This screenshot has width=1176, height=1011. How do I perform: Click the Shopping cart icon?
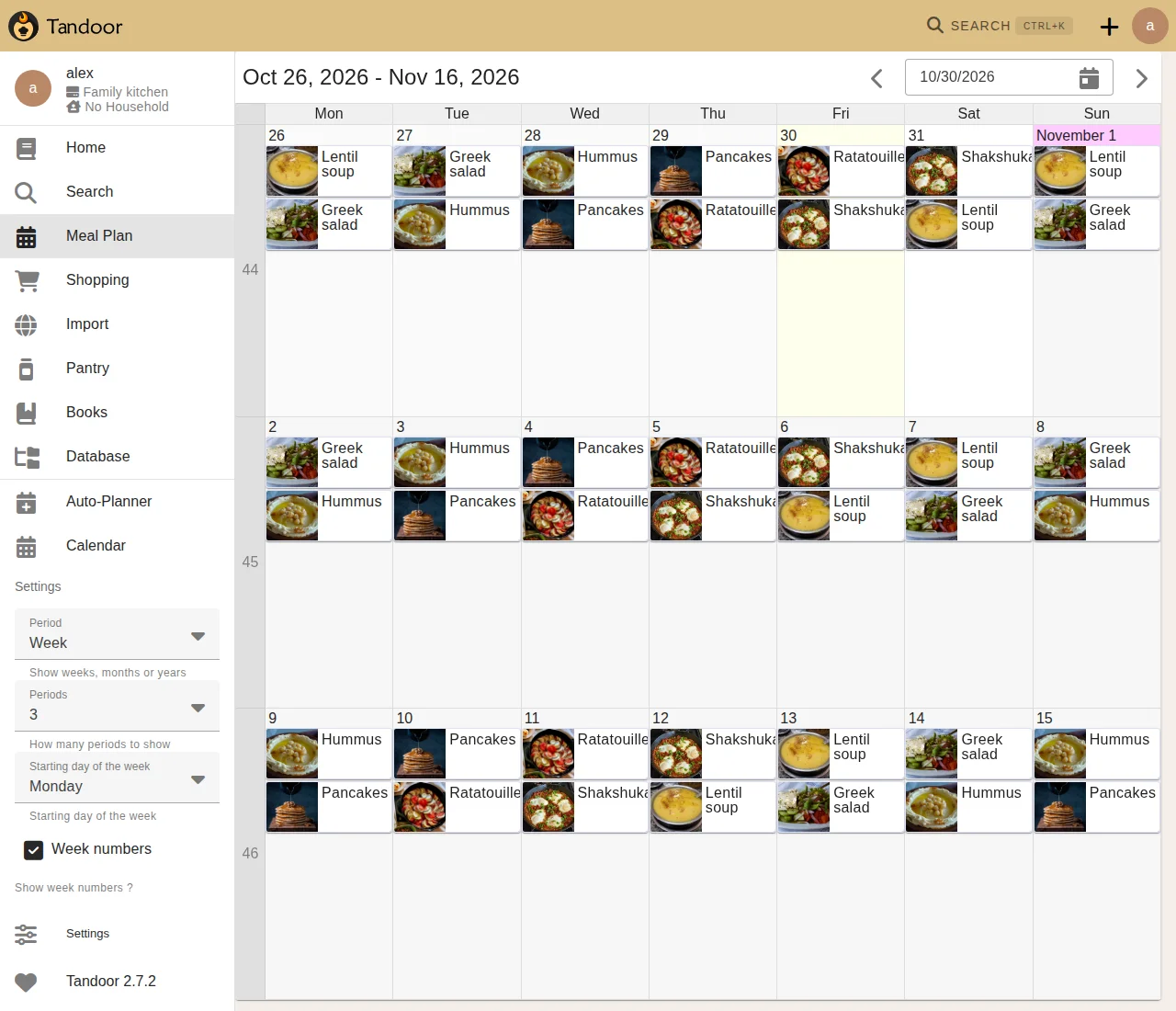click(28, 280)
